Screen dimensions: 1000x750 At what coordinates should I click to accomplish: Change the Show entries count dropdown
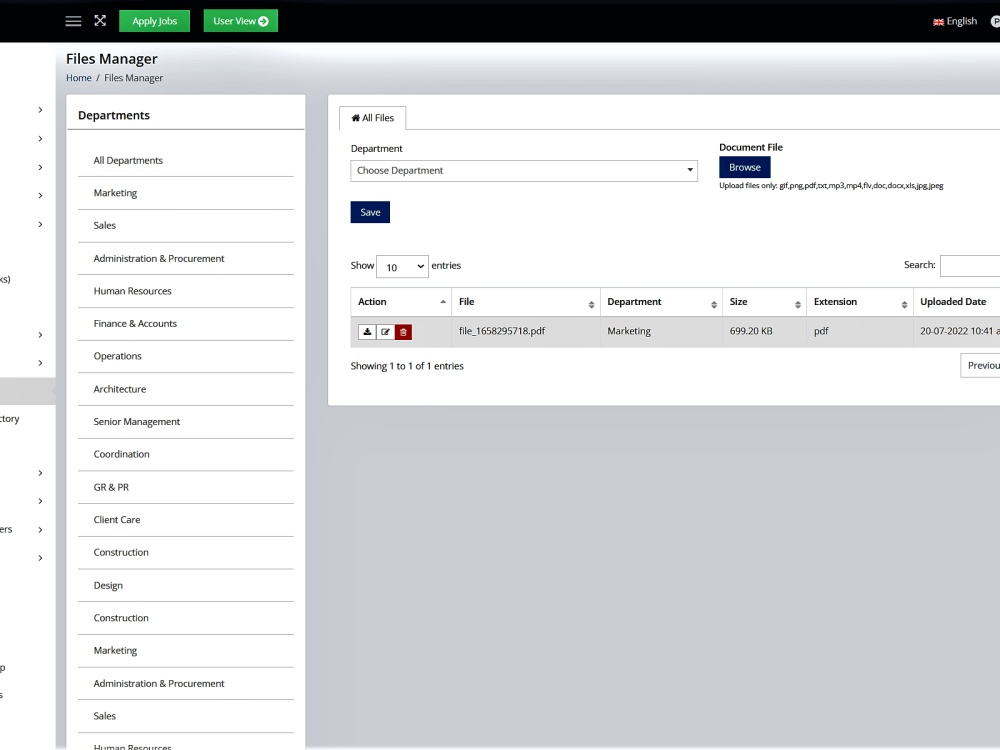[x=402, y=267]
